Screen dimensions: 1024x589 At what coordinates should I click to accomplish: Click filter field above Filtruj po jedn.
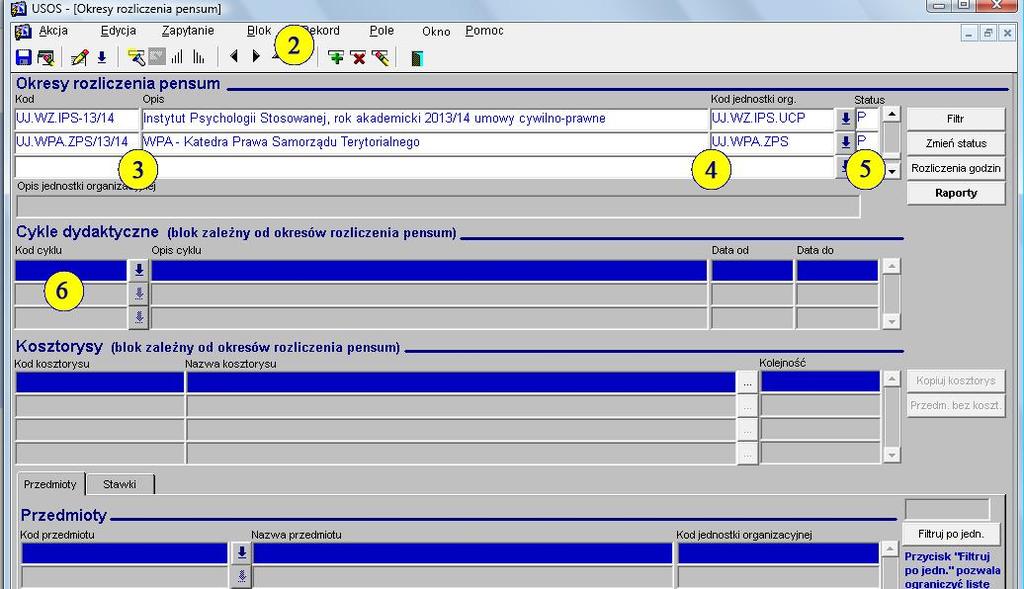(x=947, y=509)
